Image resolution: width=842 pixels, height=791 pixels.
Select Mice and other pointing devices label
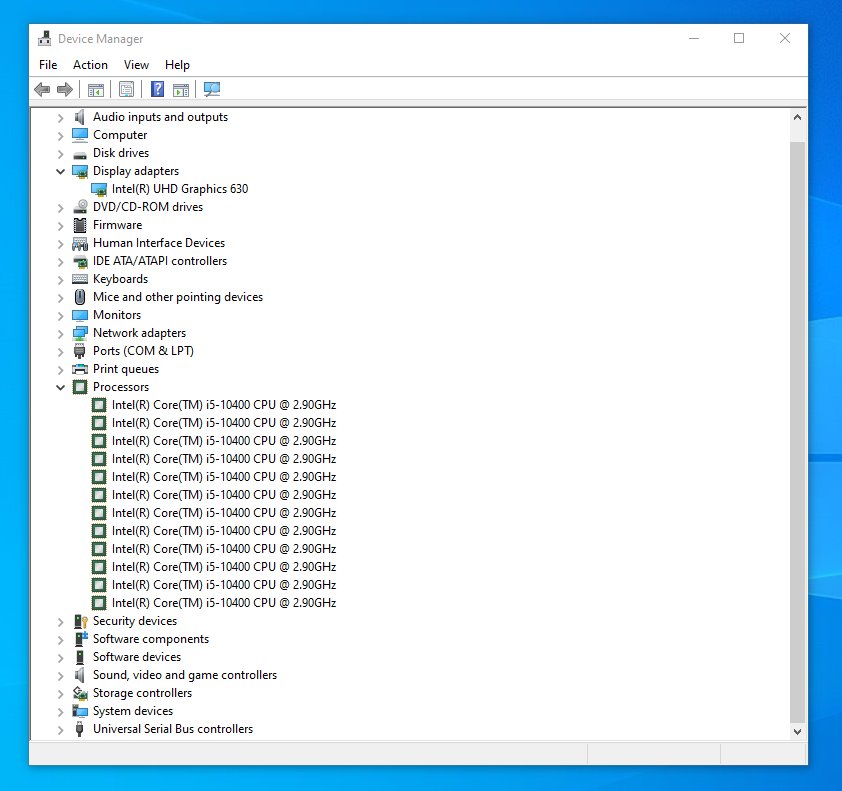point(178,297)
